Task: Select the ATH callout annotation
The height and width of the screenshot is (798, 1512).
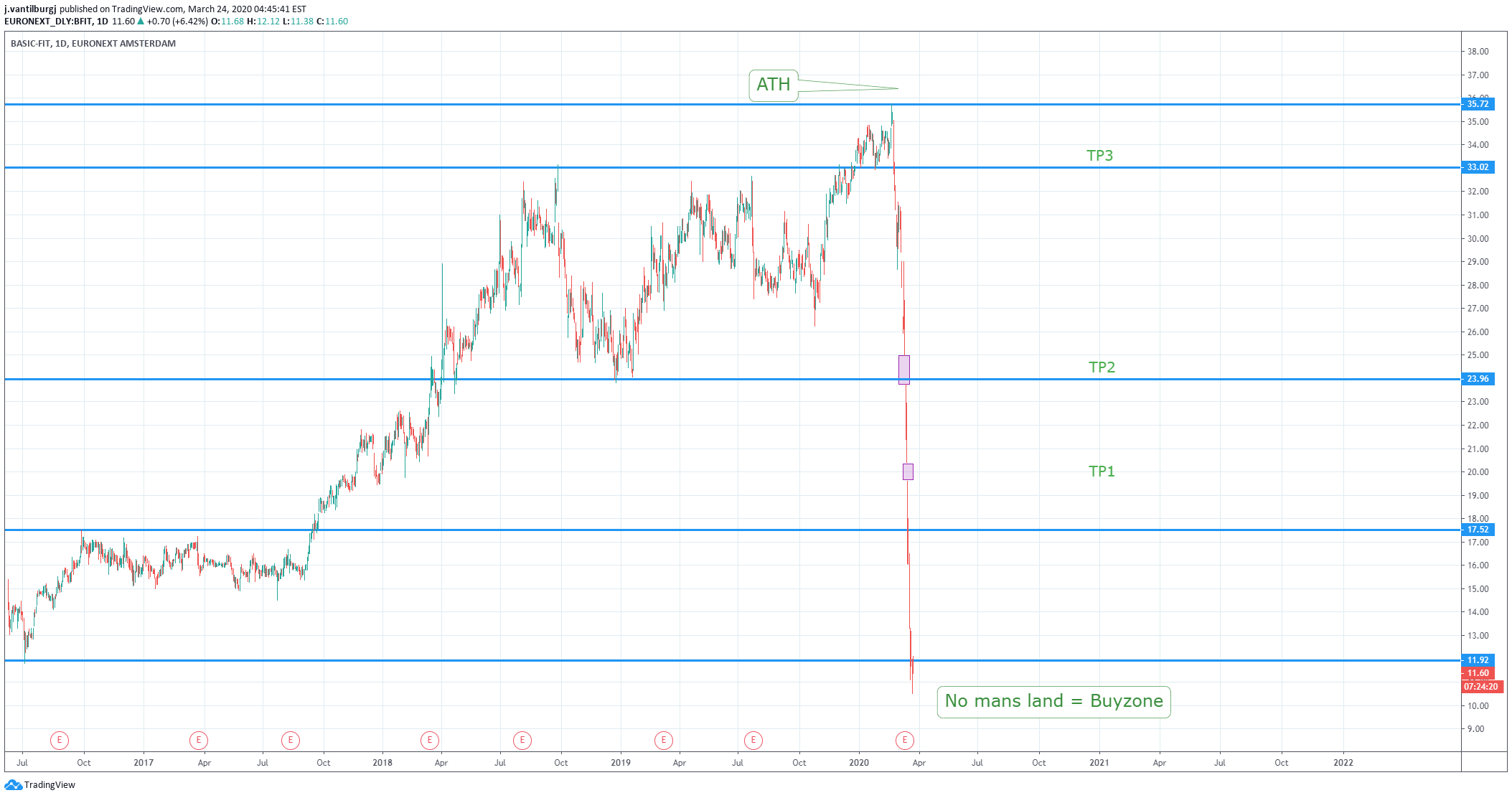Action: pyautogui.click(x=774, y=85)
